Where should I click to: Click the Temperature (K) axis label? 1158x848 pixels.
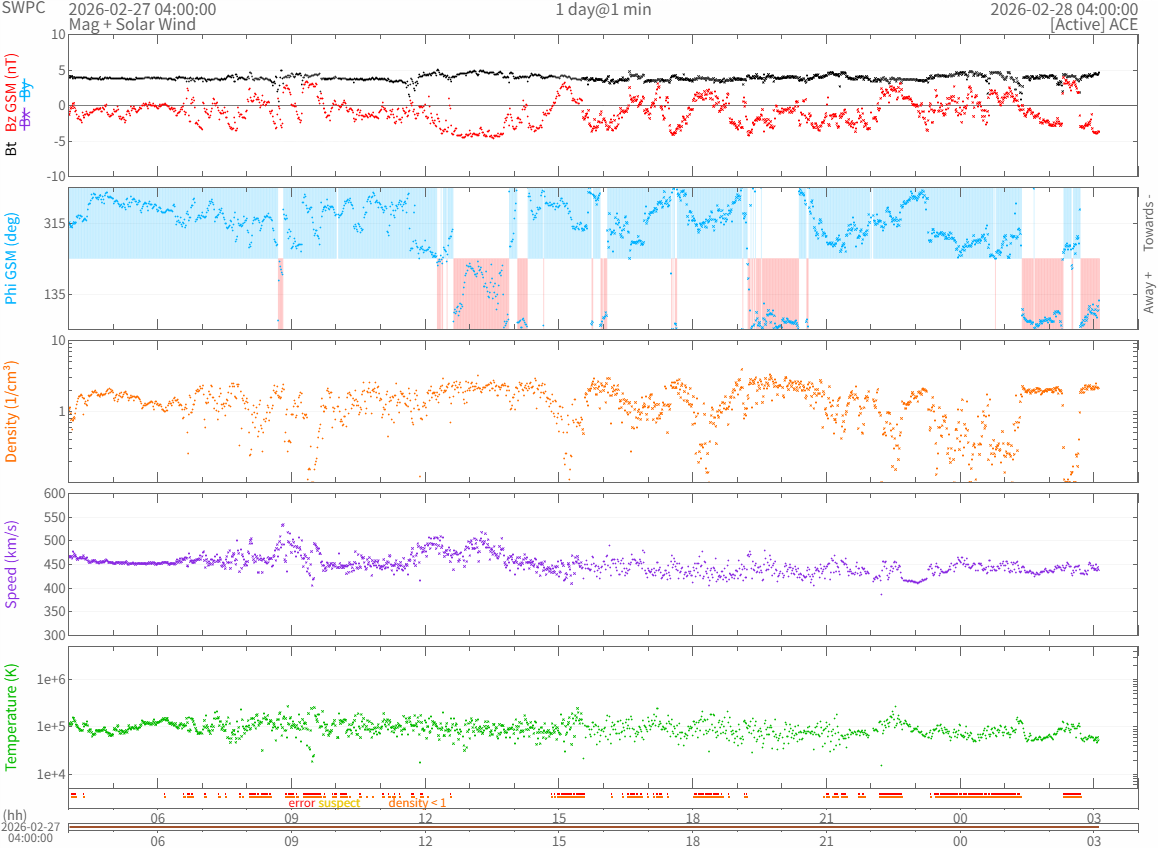(12, 718)
